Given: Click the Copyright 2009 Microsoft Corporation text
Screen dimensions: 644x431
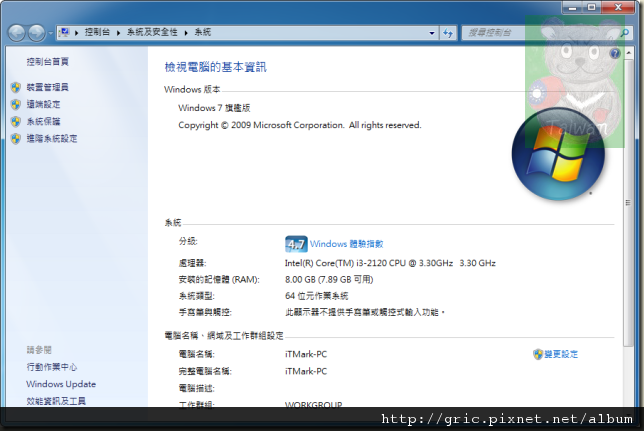Looking at the screenshot, I should [300, 125].
